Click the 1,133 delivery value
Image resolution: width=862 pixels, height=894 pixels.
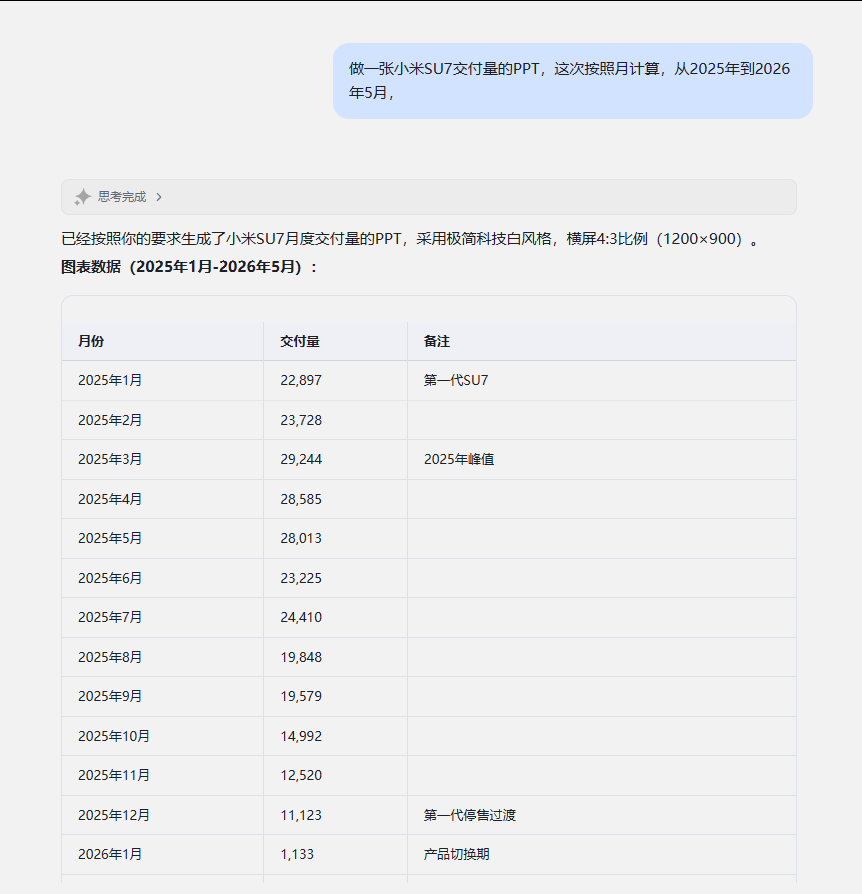tap(297, 854)
